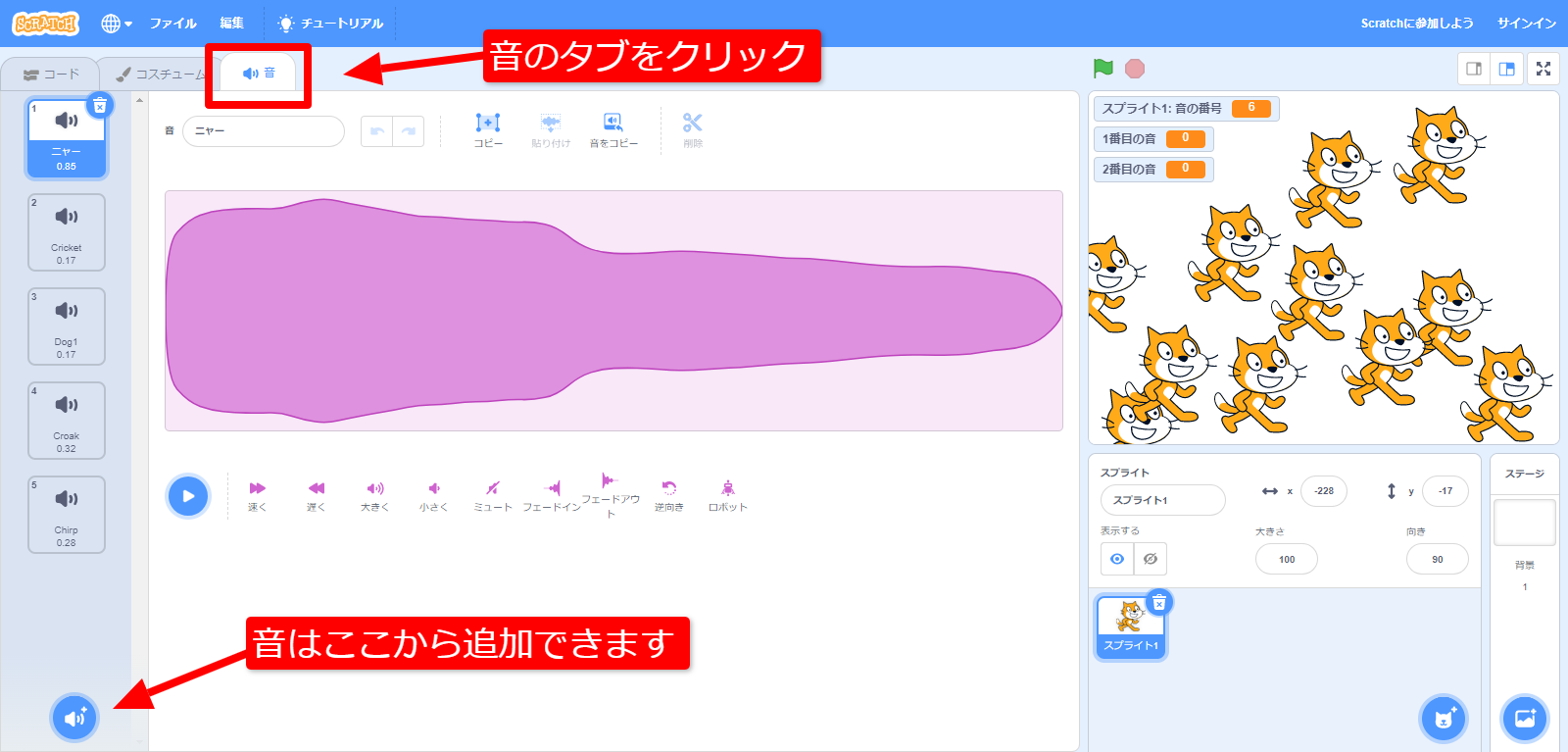Click the Scratchに参加しよう link

(x=1417, y=24)
